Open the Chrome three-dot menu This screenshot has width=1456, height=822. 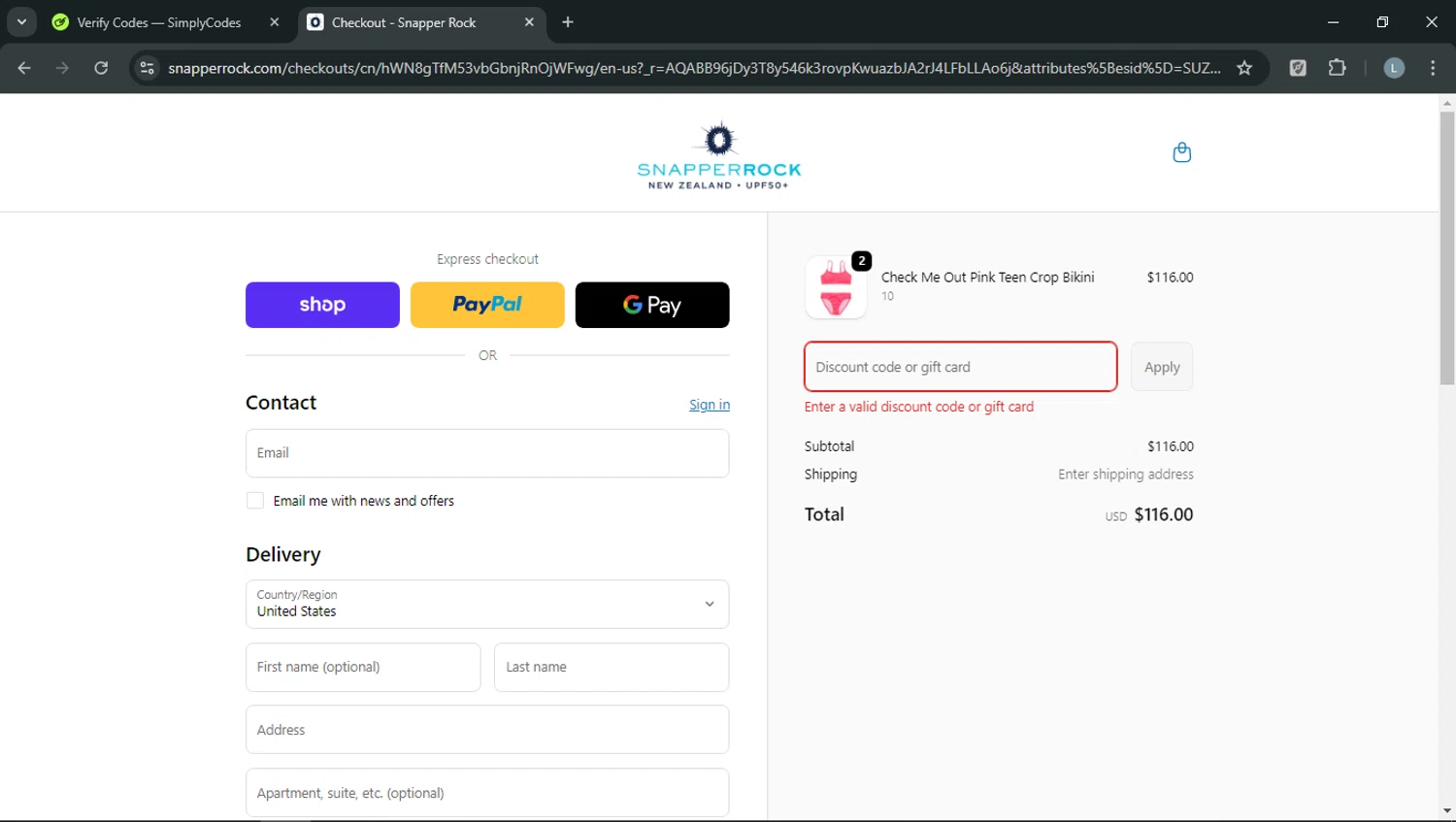click(1433, 68)
